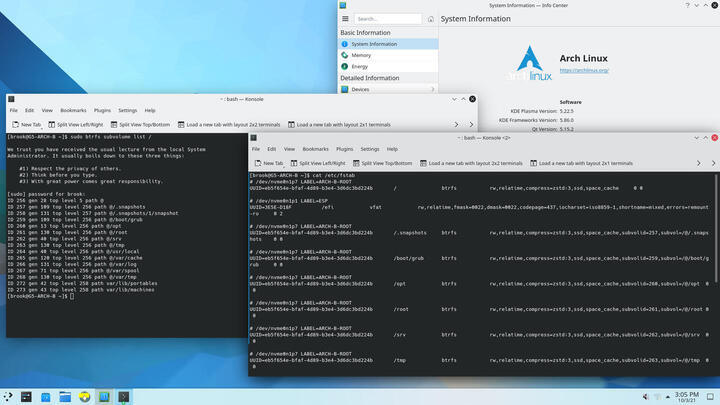This screenshot has width=720, height=405.
Task: Open Memory in Info Center sidebar
Action: [388, 55]
